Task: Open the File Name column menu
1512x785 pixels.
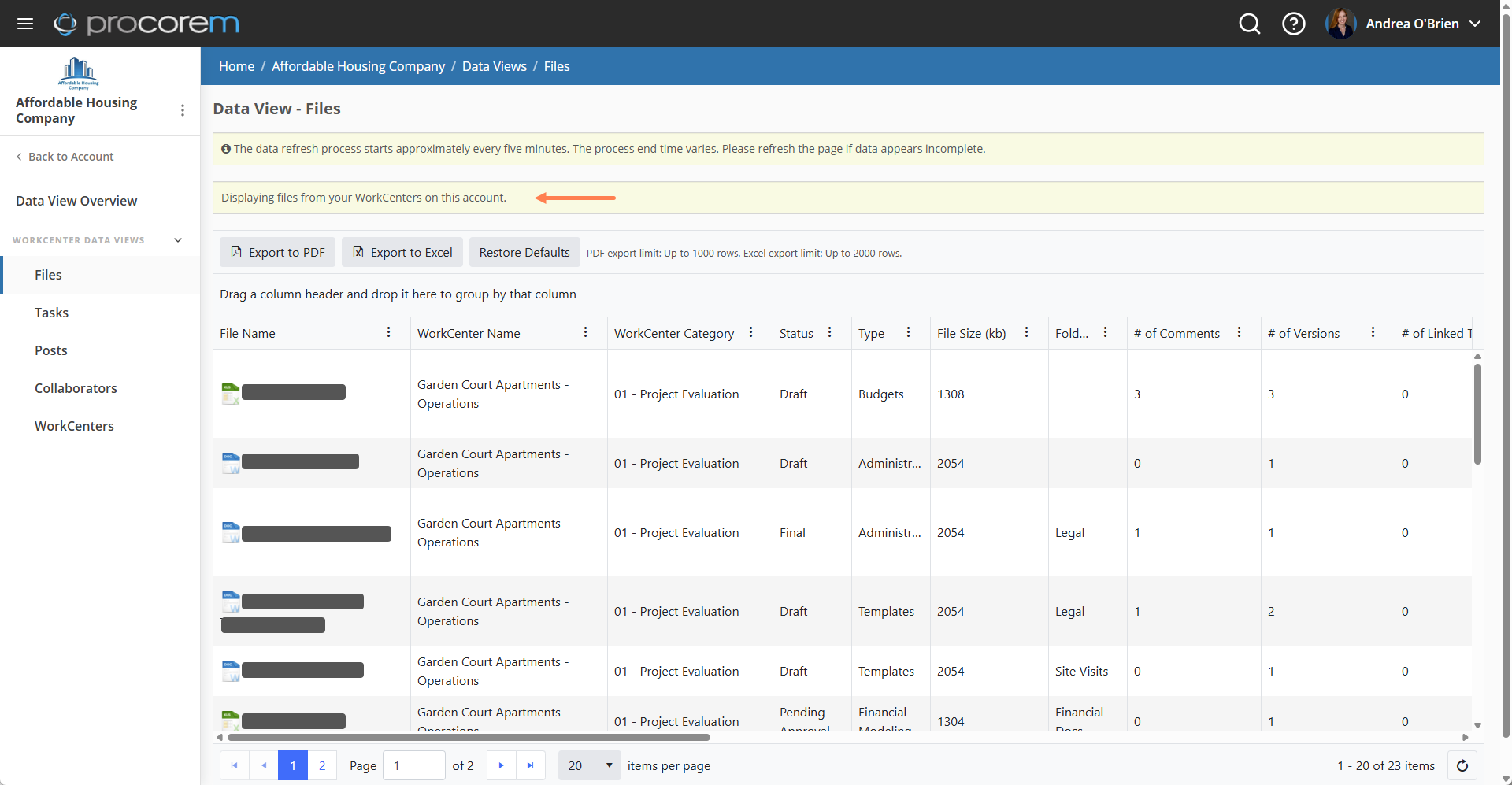Action: pyautogui.click(x=389, y=332)
